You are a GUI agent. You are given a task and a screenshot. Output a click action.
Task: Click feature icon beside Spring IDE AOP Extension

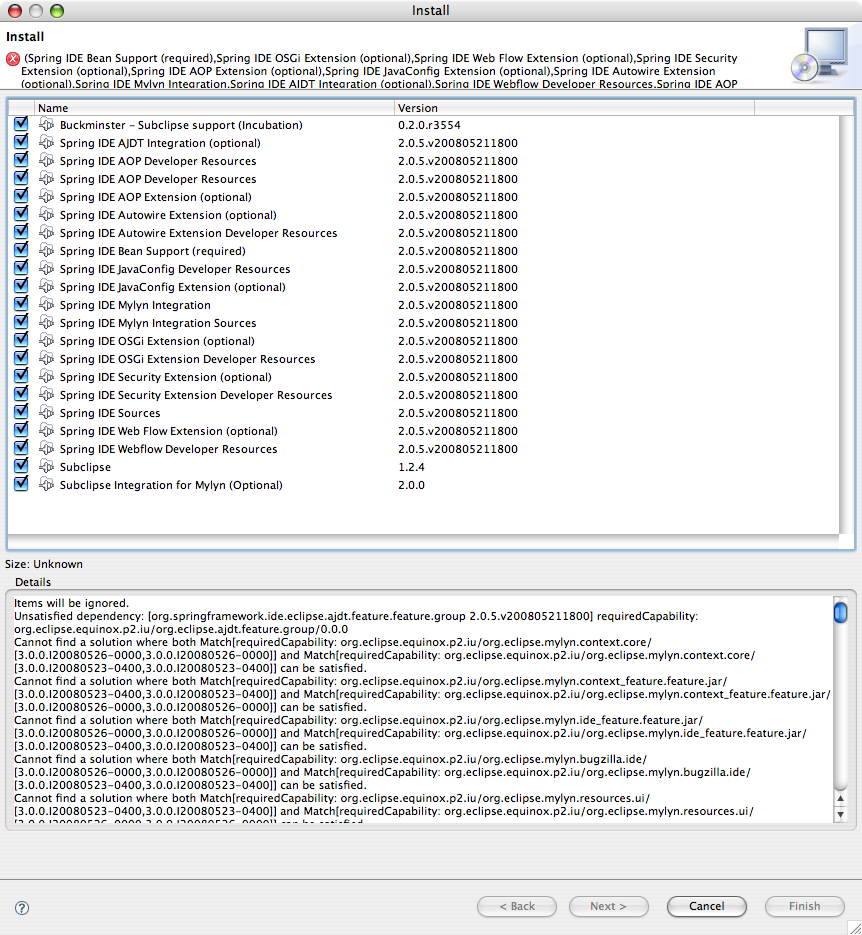pyautogui.click(x=46, y=196)
